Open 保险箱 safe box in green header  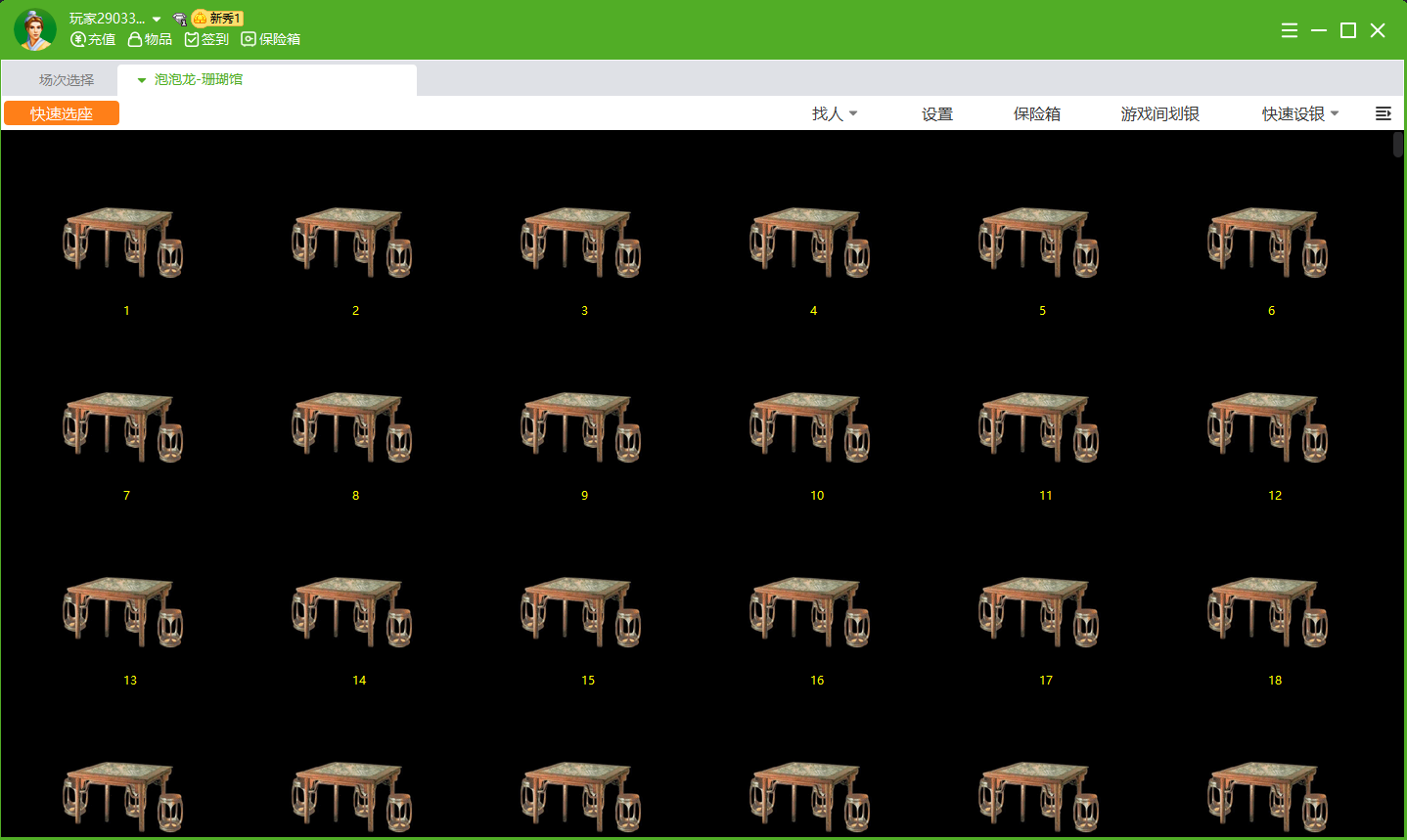271,39
